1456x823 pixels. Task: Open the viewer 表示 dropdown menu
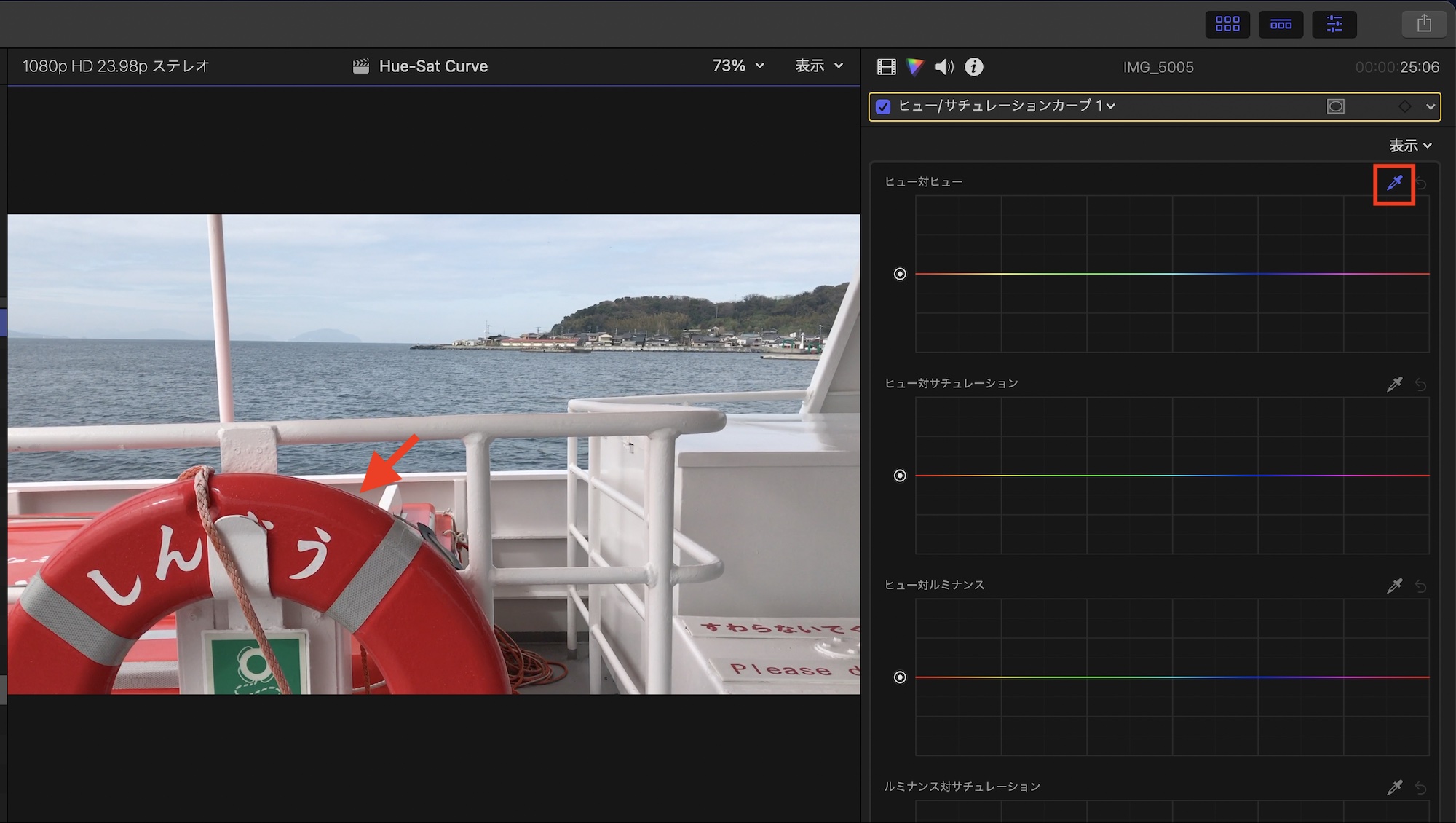click(818, 66)
